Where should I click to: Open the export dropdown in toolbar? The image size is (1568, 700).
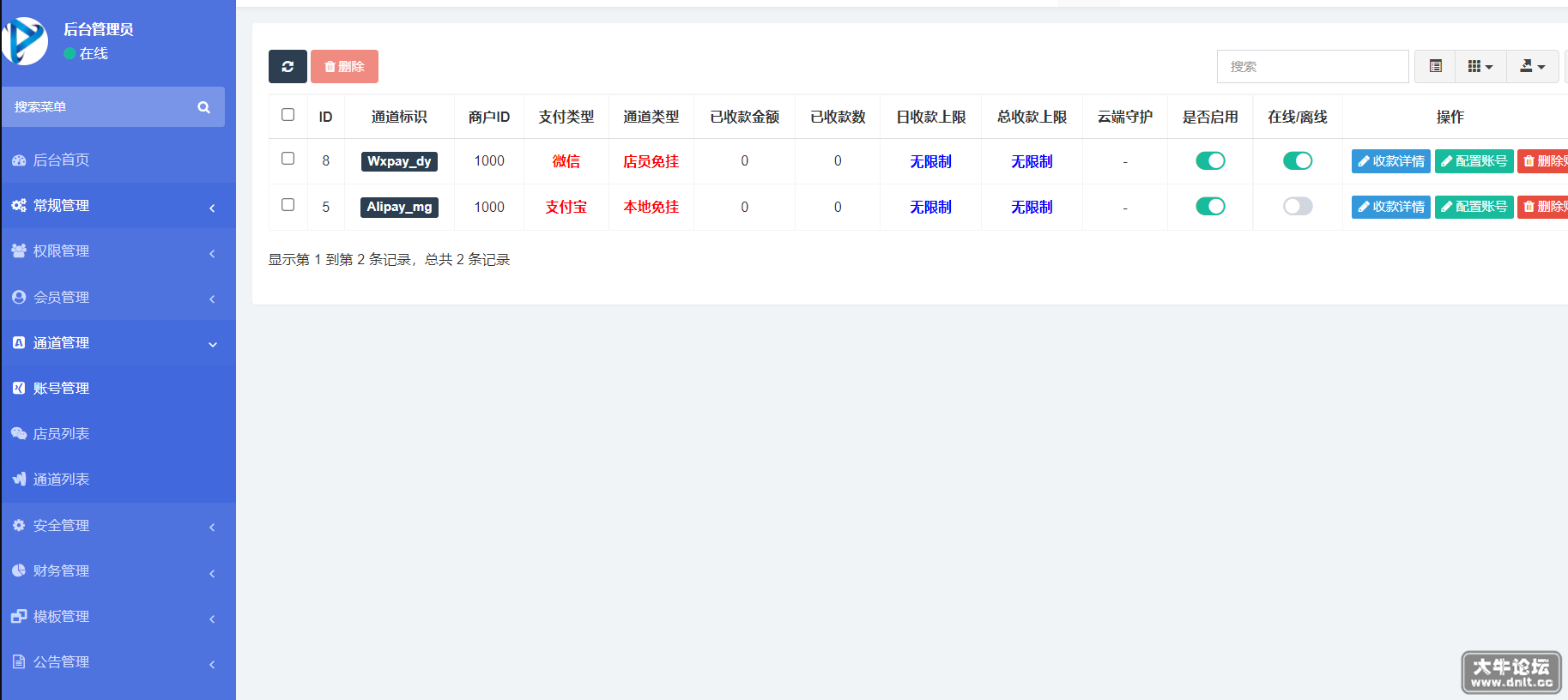(x=1532, y=66)
